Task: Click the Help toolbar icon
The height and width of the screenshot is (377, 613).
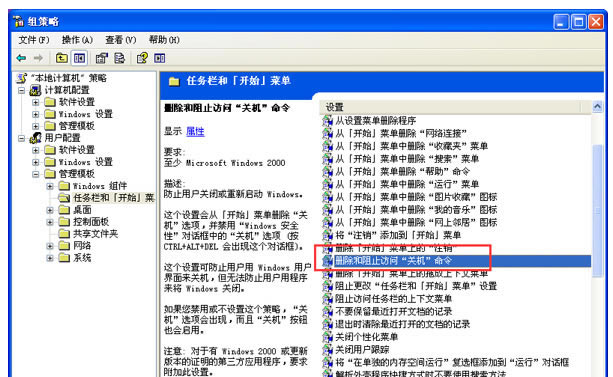Action: 142,58
